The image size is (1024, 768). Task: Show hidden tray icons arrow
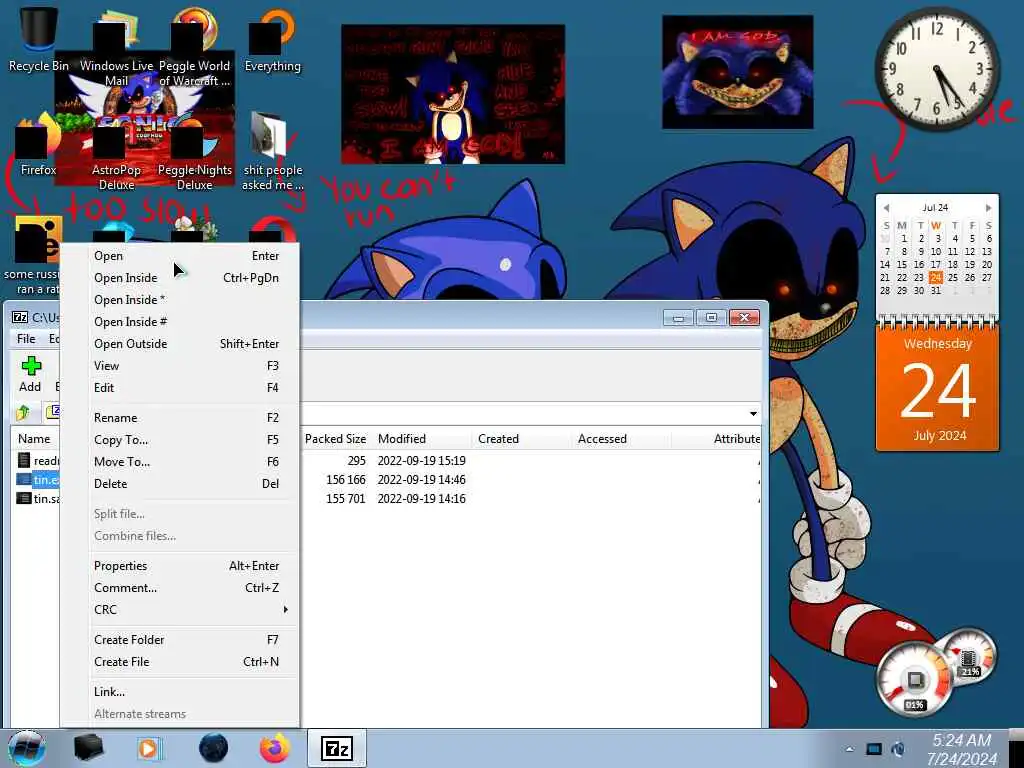pyautogui.click(x=849, y=749)
